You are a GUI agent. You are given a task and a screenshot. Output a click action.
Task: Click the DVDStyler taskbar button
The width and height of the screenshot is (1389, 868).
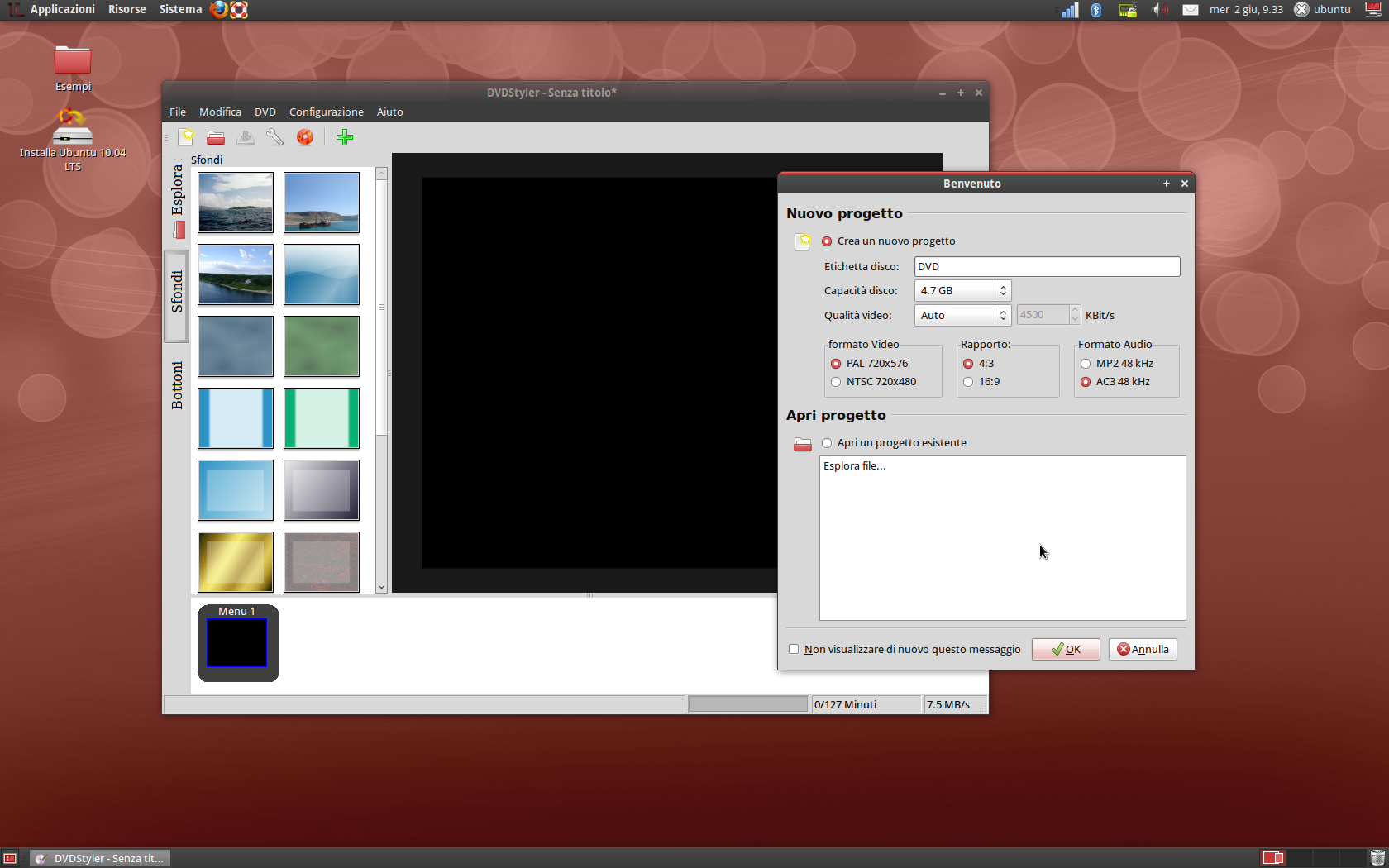100,858
